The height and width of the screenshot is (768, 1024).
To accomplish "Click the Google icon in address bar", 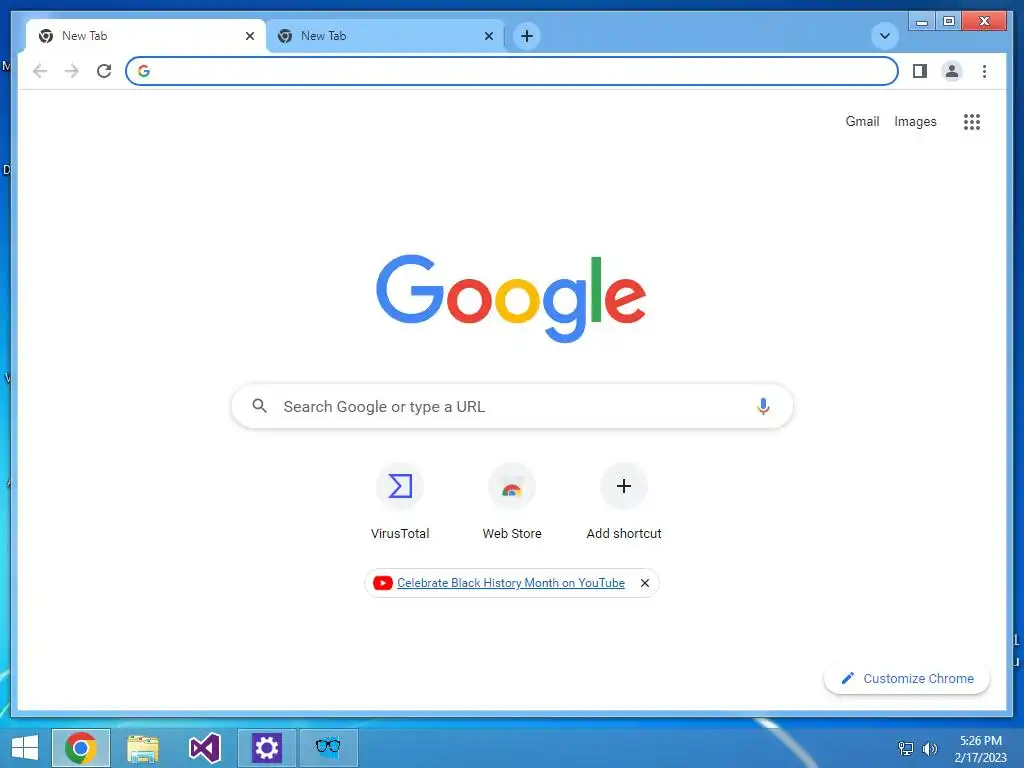I will 144,71.
